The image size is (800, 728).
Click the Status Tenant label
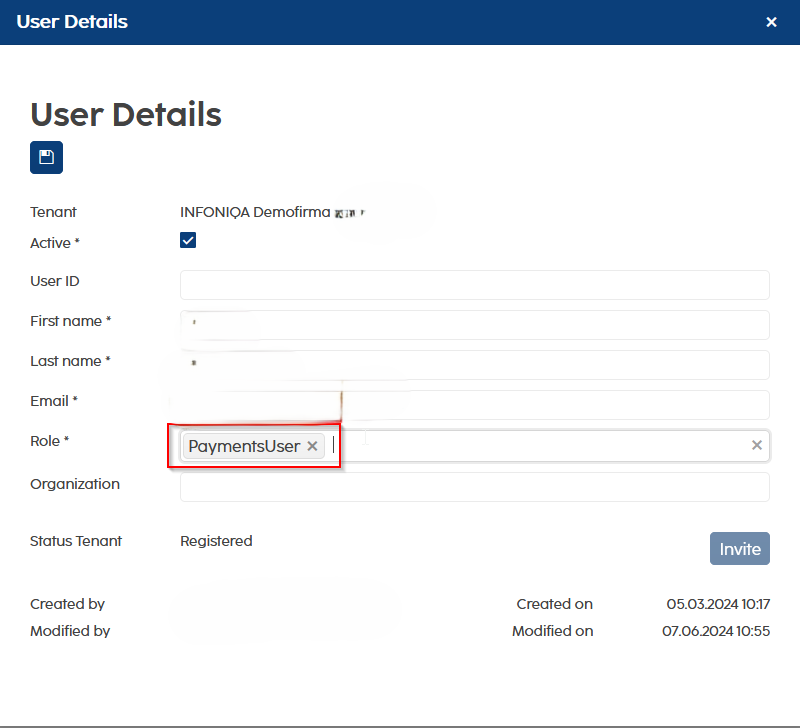point(76,541)
